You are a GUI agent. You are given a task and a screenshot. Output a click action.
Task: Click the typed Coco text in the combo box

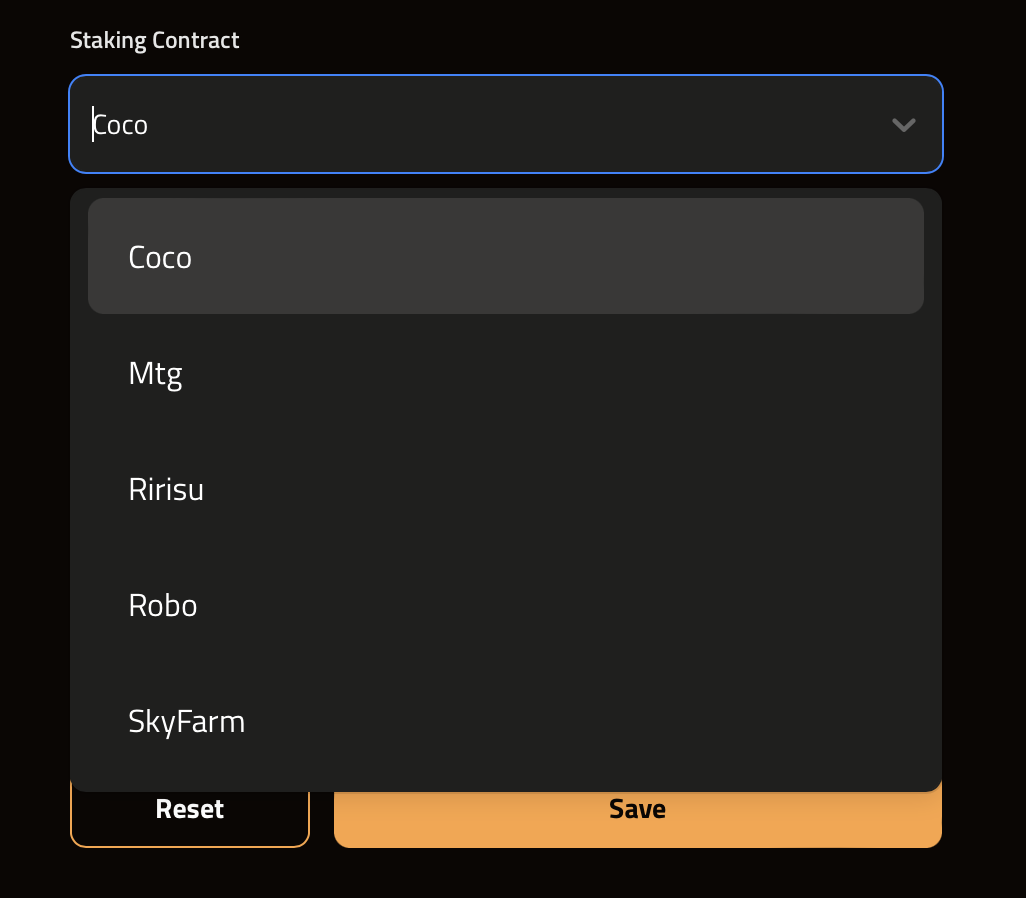coord(121,125)
